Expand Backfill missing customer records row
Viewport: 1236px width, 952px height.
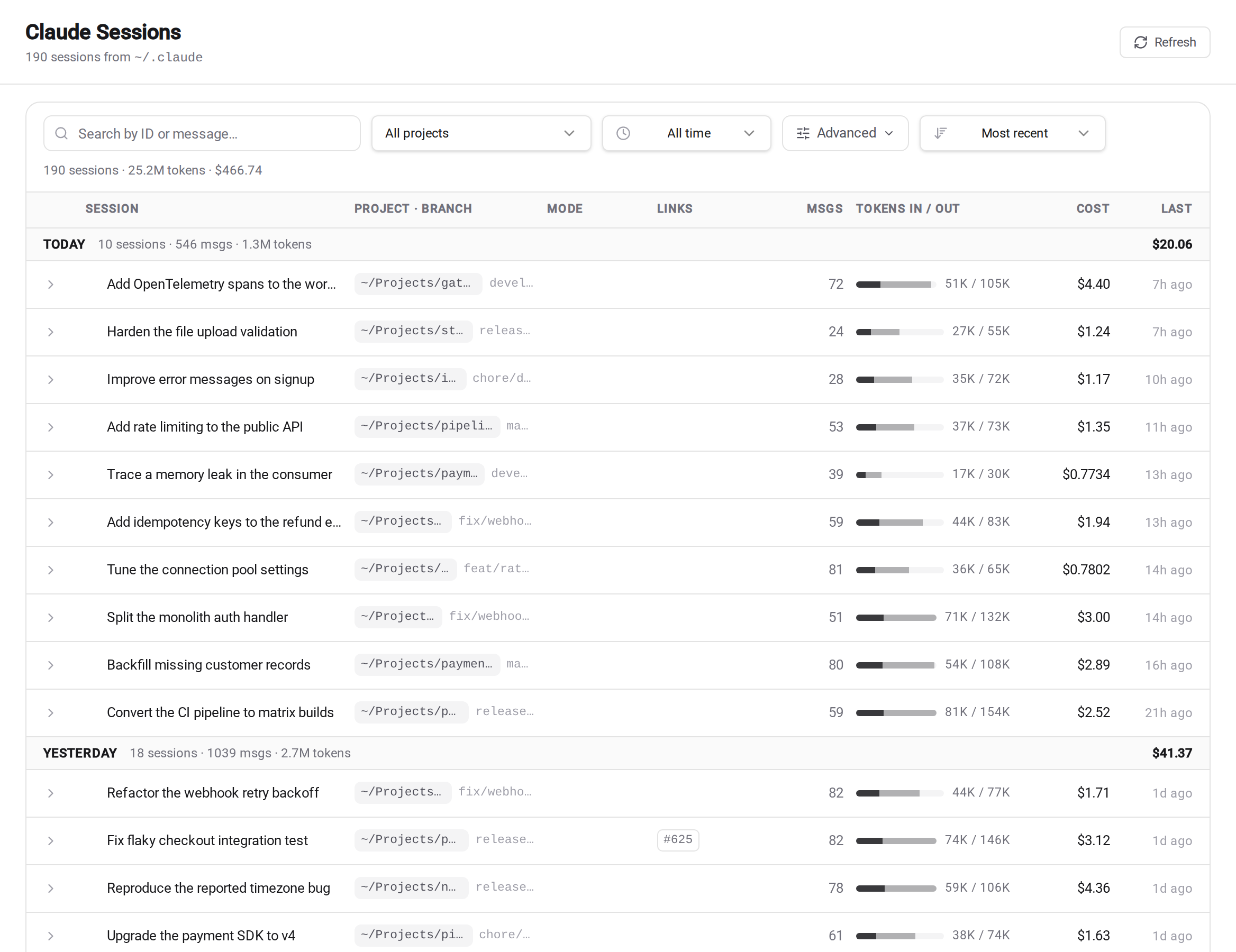[50, 665]
